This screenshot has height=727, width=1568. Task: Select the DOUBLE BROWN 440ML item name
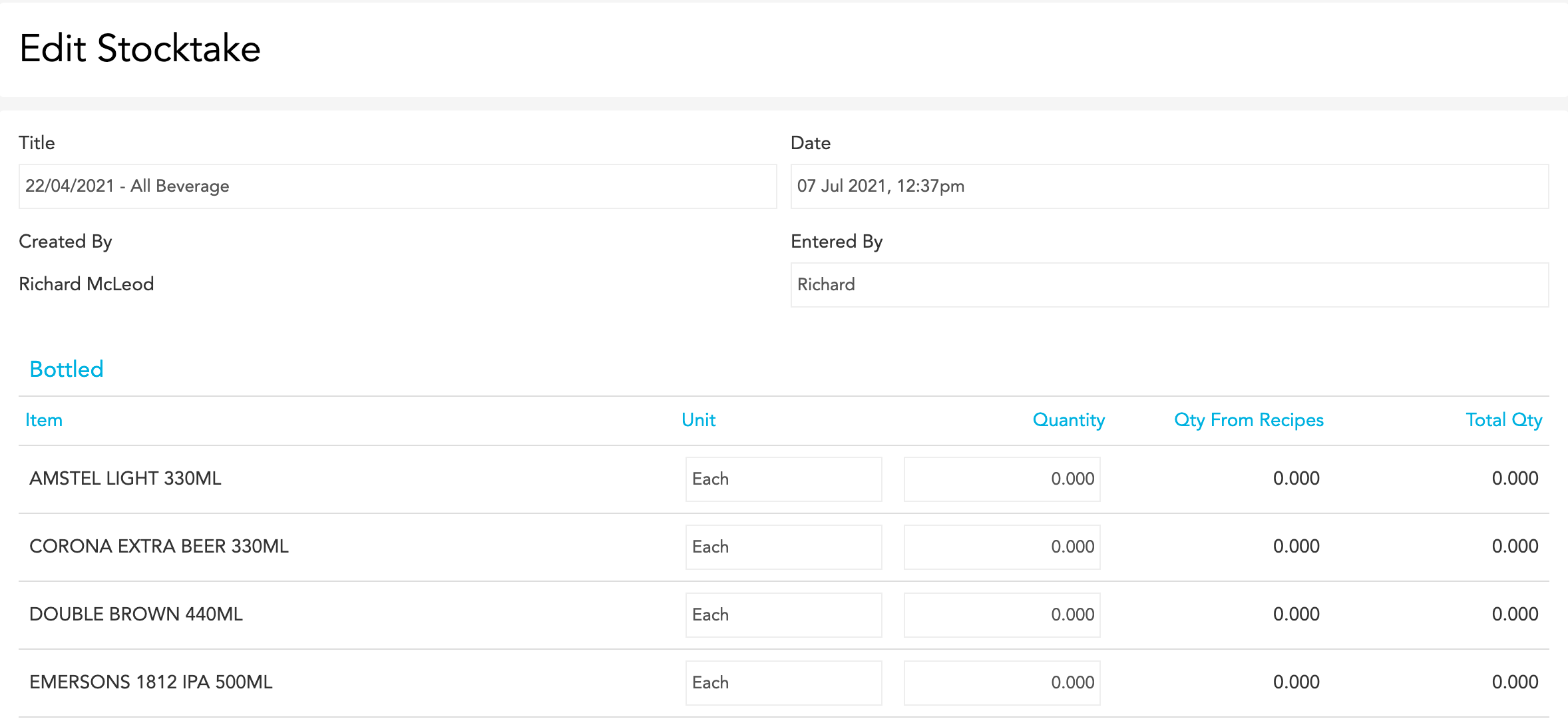[x=136, y=614]
